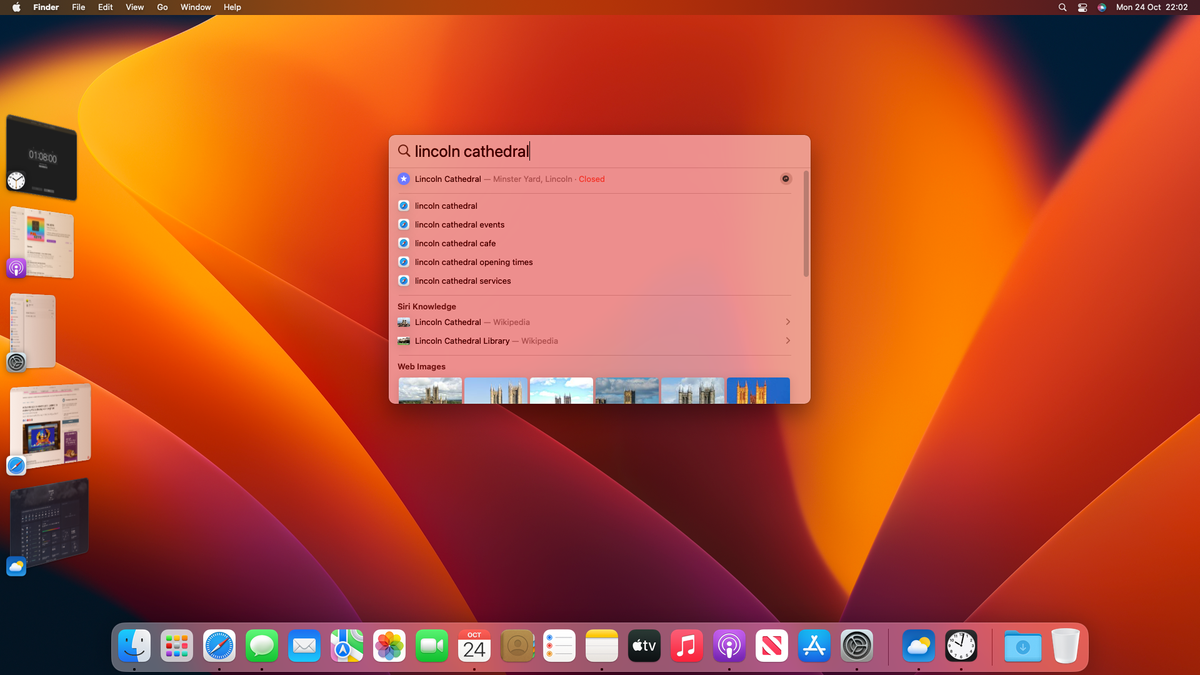Viewport: 1200px width, 675px height.
Task: Open the Clock app from the Dock
Action: [x=961, y=646]
